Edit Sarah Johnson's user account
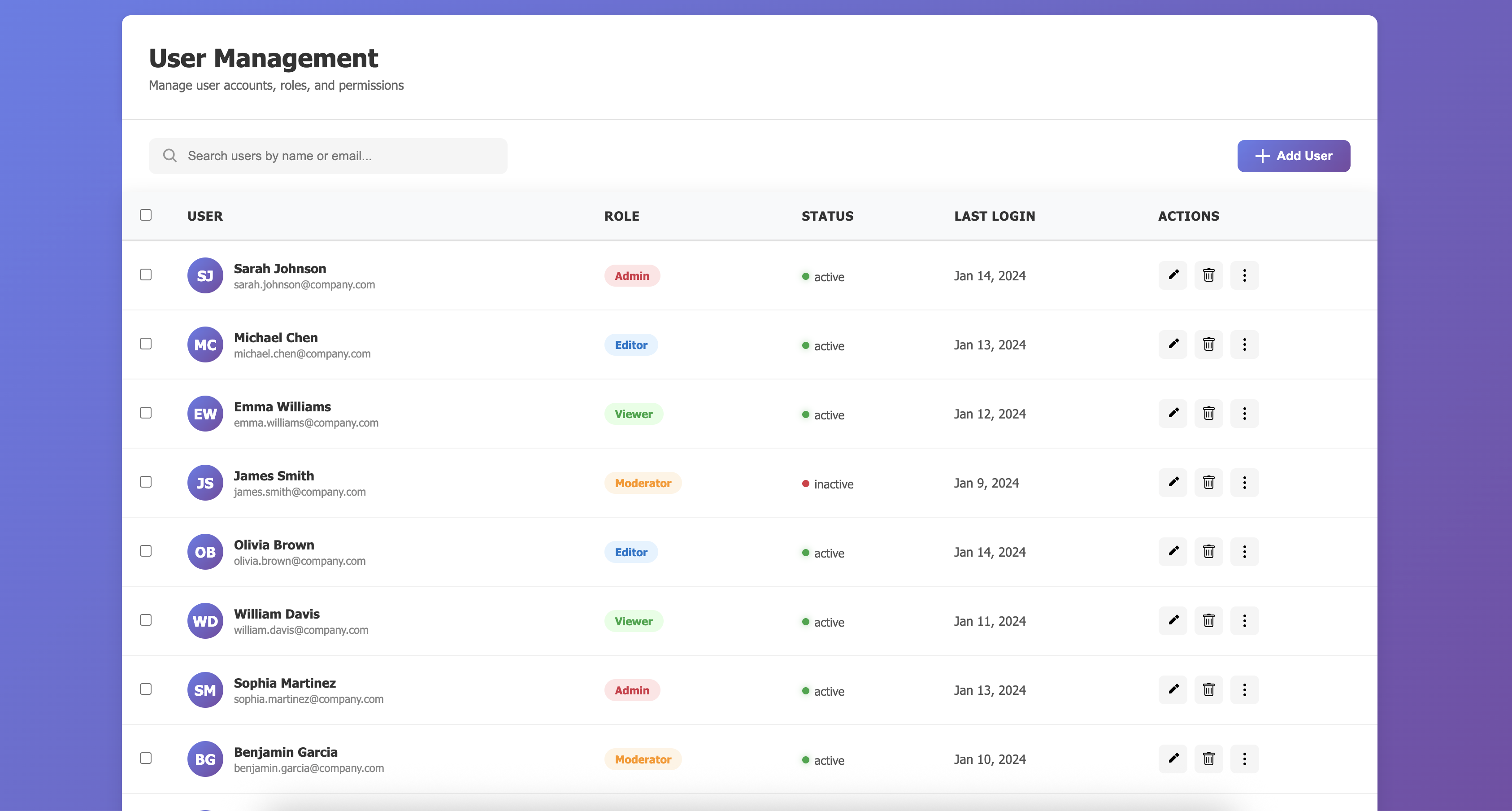The width and height of the screenshot is (1512, 811). click(1173, 275)
